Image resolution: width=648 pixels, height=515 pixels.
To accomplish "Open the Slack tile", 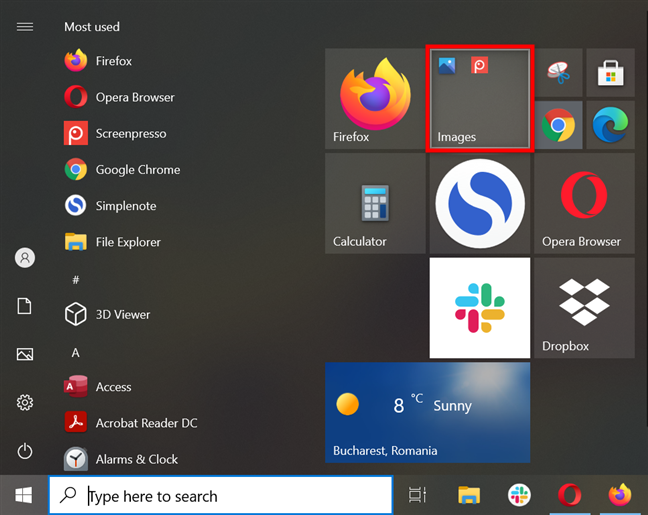I will click(x=479, y=308).
